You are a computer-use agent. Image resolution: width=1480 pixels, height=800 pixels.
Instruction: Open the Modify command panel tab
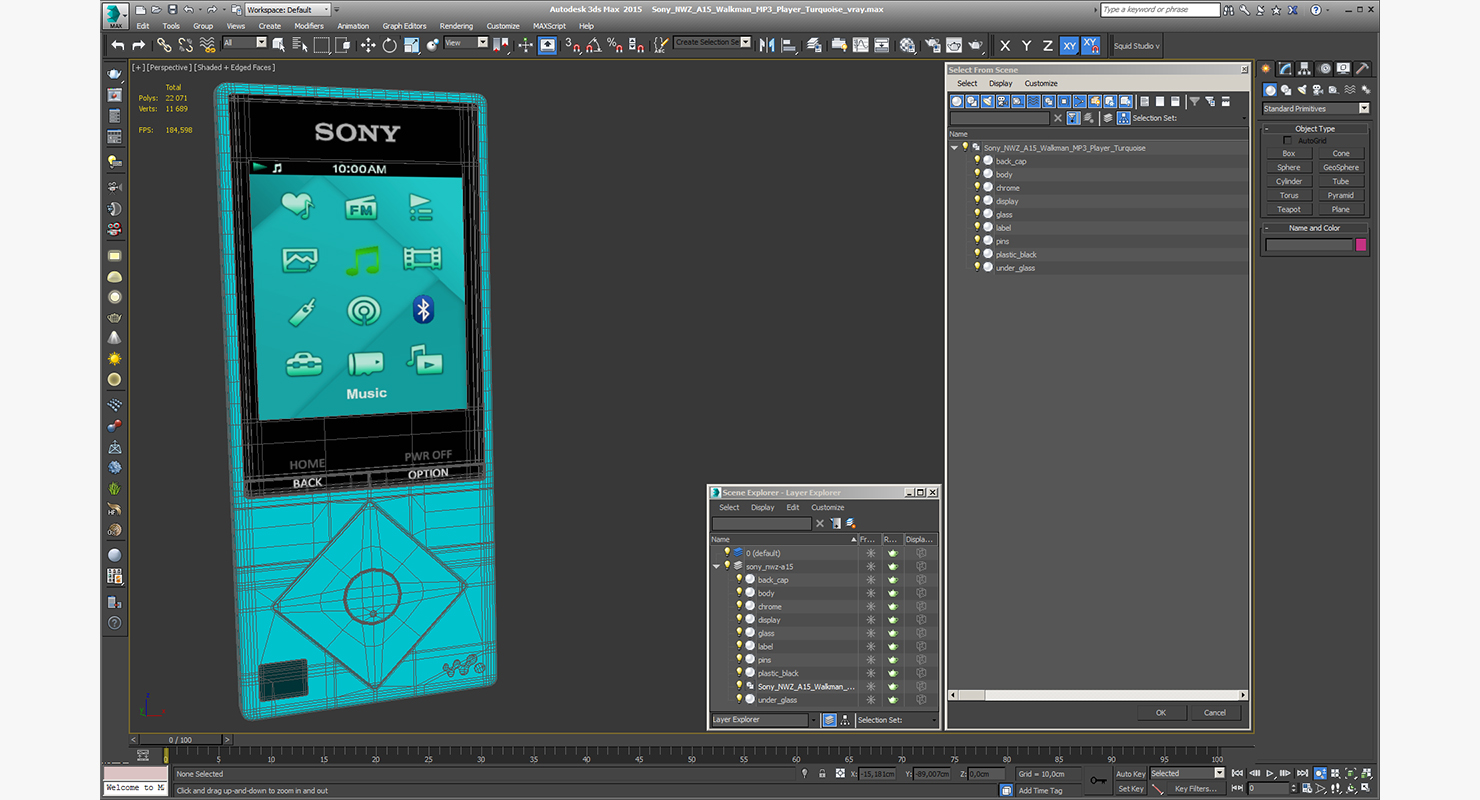[1284, 69]
